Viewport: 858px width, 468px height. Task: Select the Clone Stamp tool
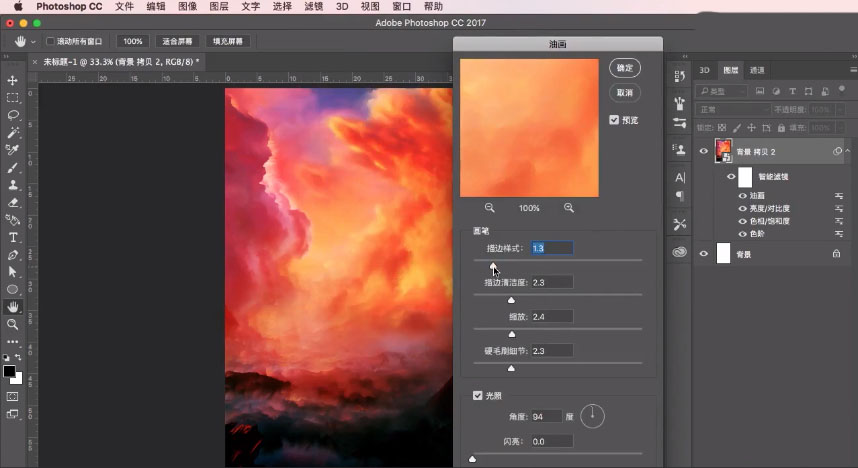(x=13, y=185)
